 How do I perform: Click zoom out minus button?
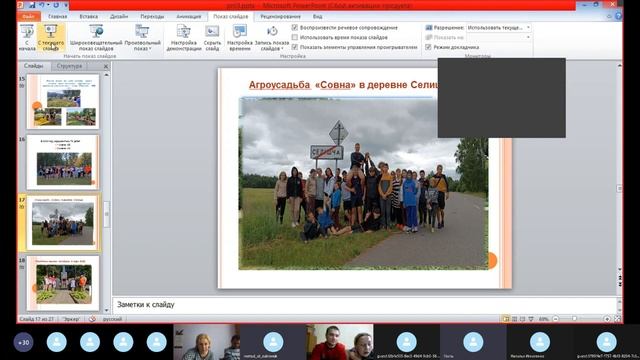[556, 319]
